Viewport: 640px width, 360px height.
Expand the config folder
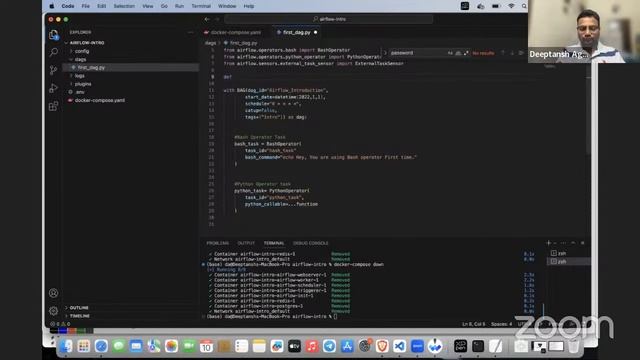pyautogui.click(x=82, y=51)
